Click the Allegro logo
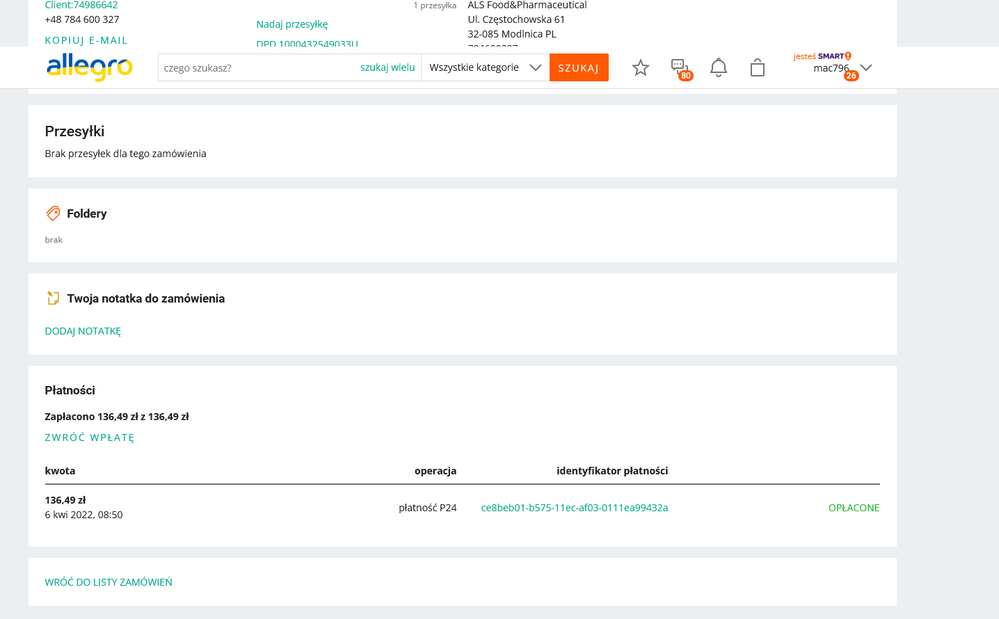The height and width of the screenshot is (619, 999). [x=89, y=67]
